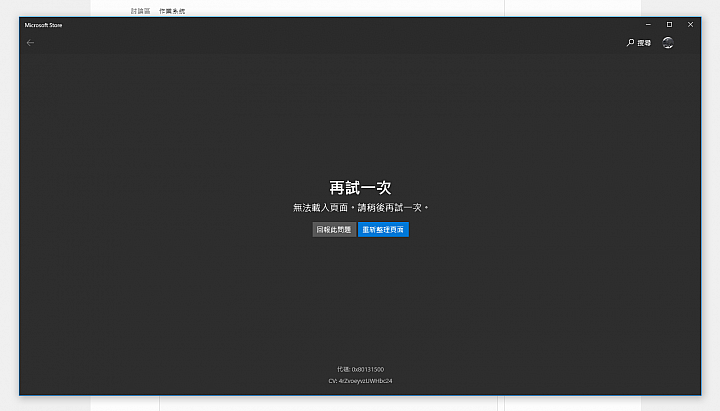This screenshot has width=720, height=411.
Task: Maximize the Microsoft Store window
Action: (x=669, y=25)
